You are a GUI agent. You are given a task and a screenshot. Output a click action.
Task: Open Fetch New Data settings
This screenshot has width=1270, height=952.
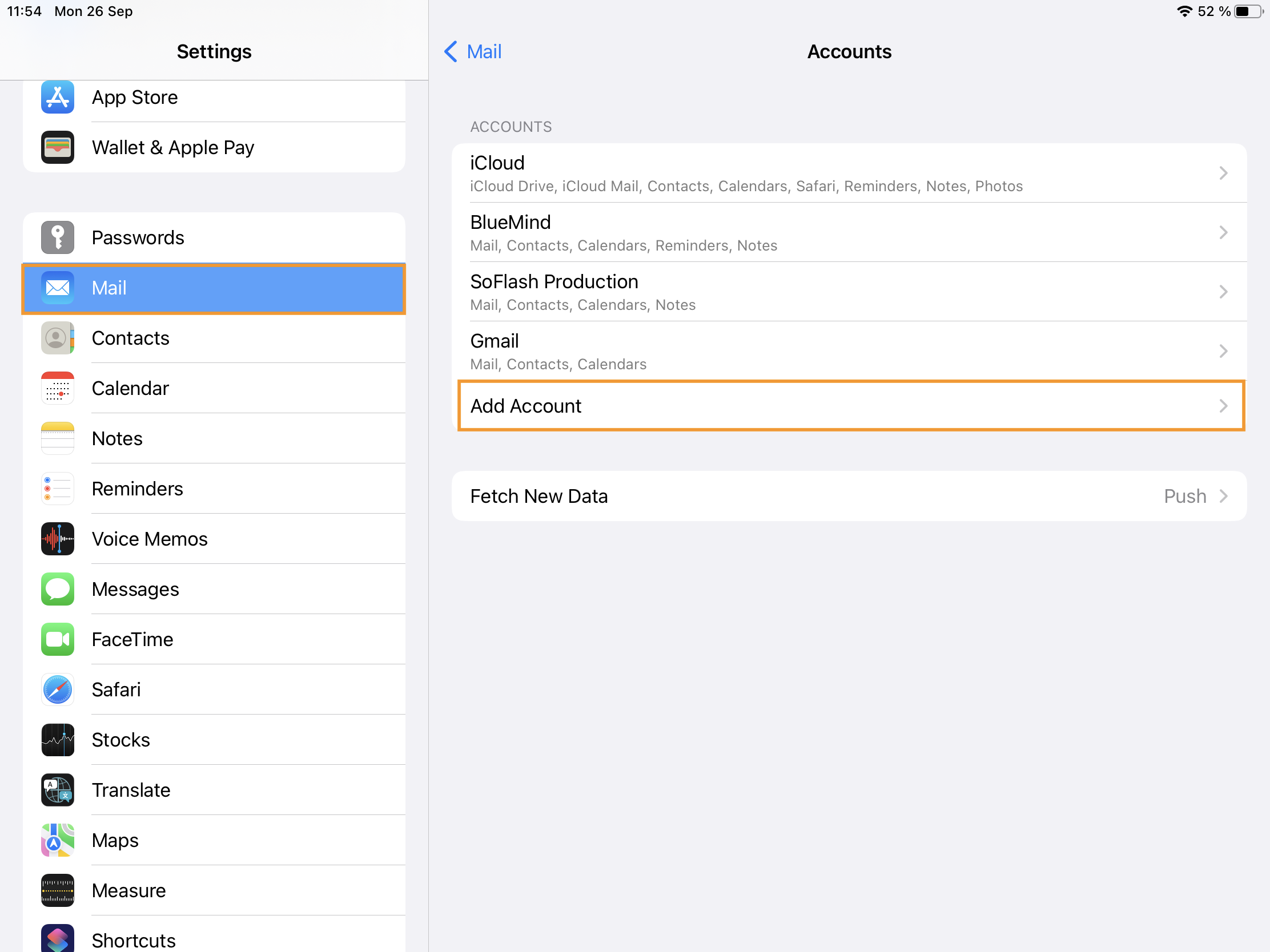849,496
